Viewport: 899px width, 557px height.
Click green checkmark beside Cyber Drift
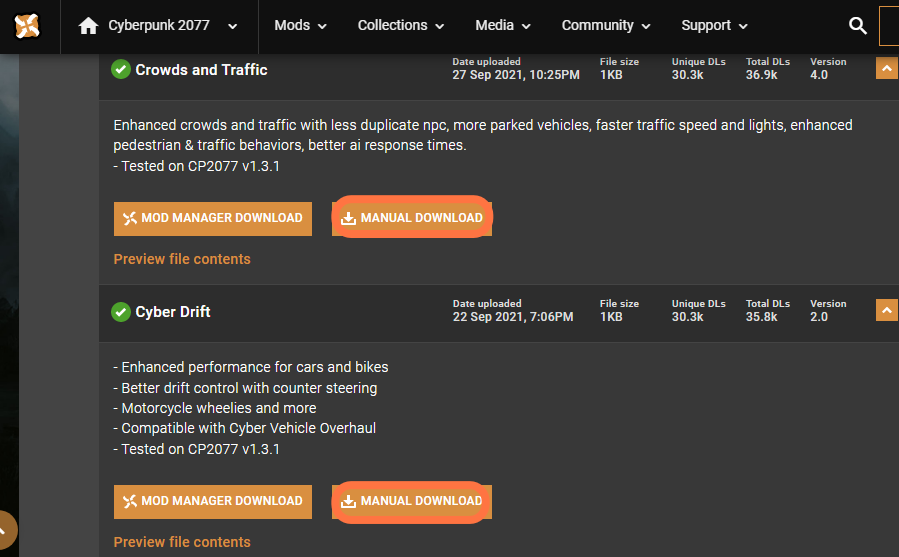120,312
